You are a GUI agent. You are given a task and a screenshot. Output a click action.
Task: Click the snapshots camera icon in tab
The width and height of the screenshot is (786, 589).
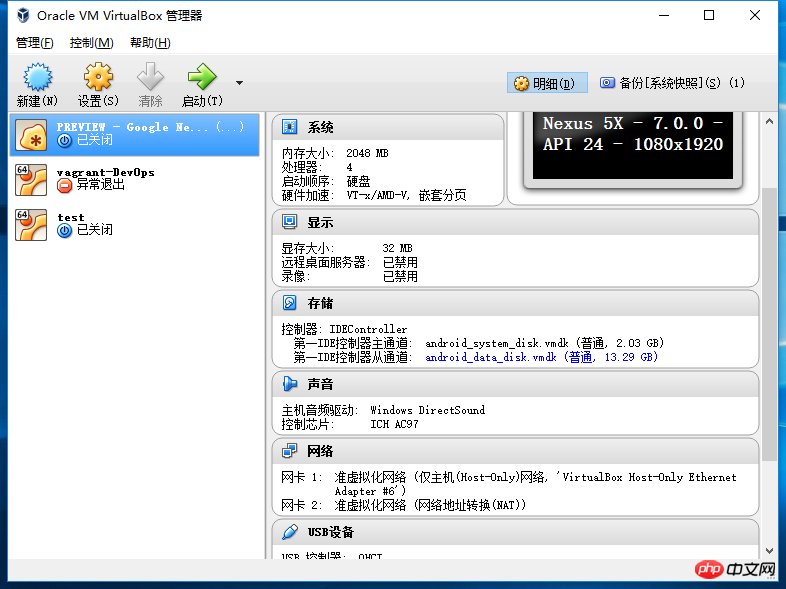pos(607,83)
